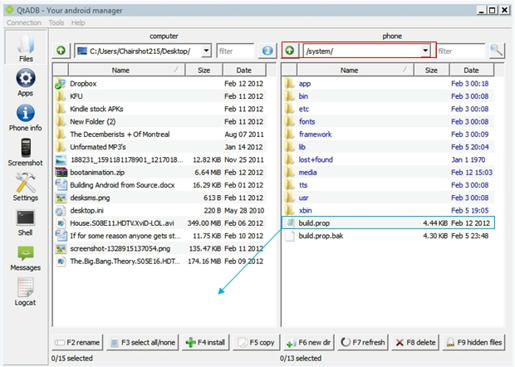Select the usr folder on phone
The width and height of the screenshot is (515, 367).
point(388,198)
